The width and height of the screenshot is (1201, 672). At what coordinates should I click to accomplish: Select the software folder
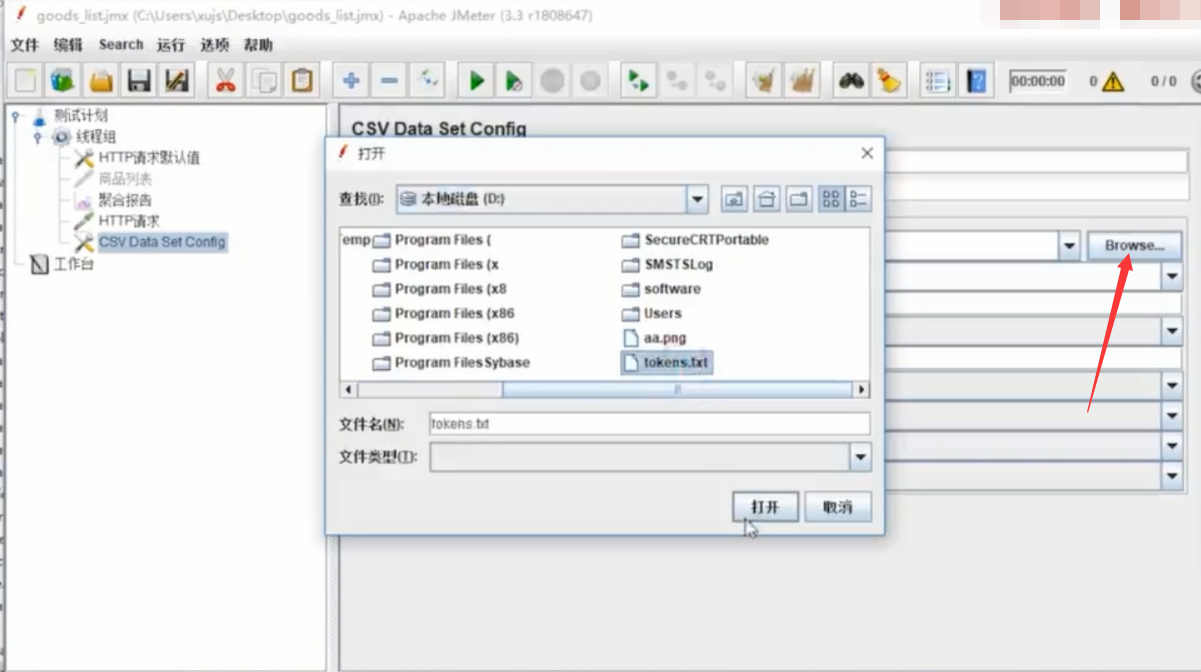(x=661, y=289)
